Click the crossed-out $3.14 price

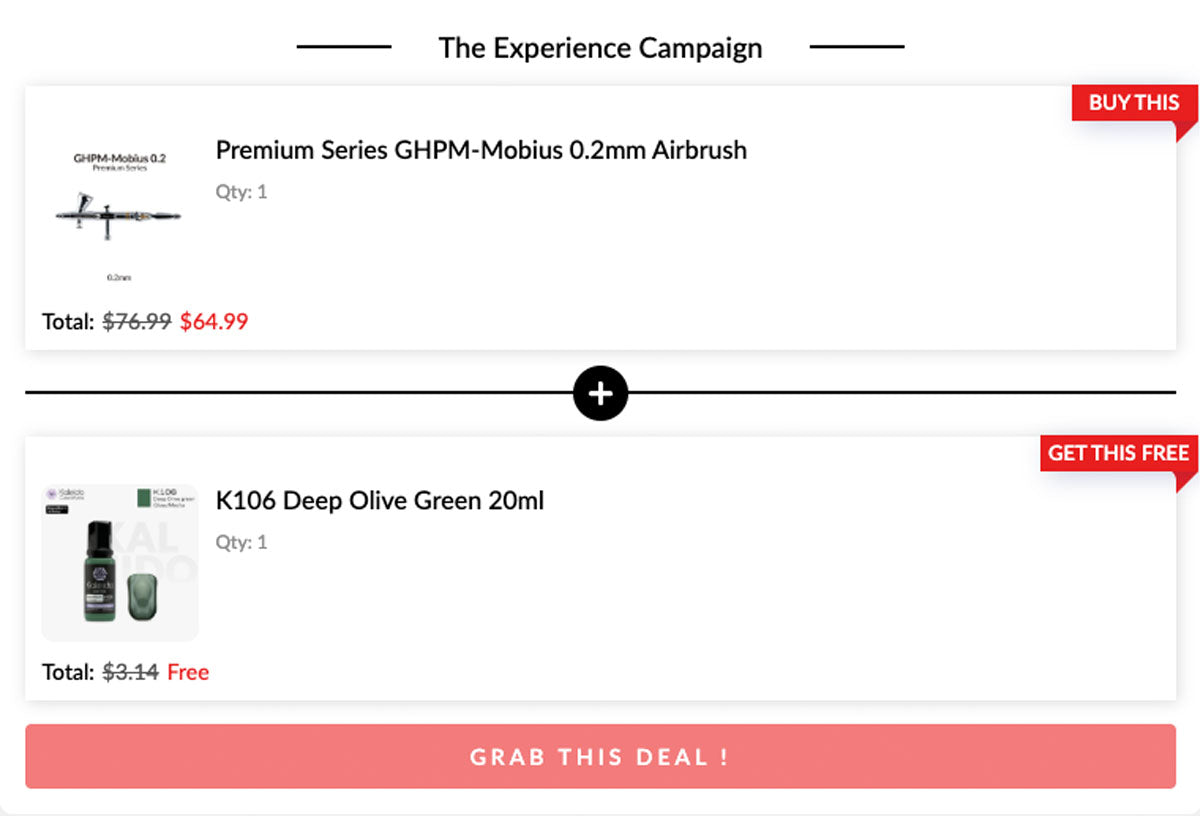[131, 672]
